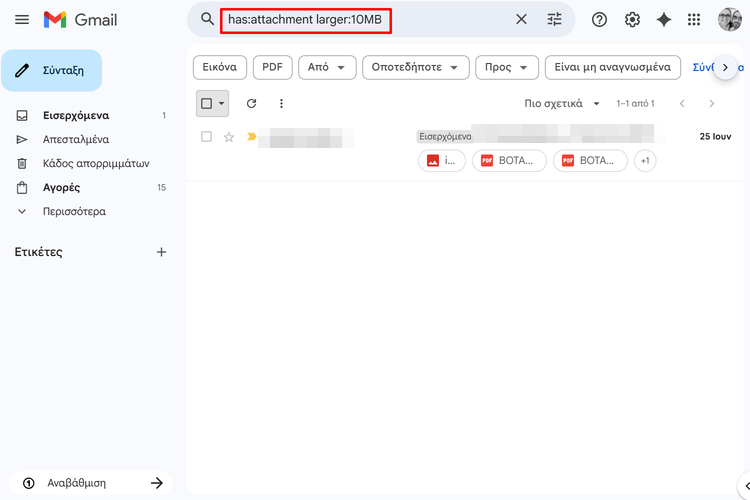Expand the Από filter dropdown
Image resolution: width=750 pixels, height=500 pixels.
pyautogui.click(x=327, y=67)
